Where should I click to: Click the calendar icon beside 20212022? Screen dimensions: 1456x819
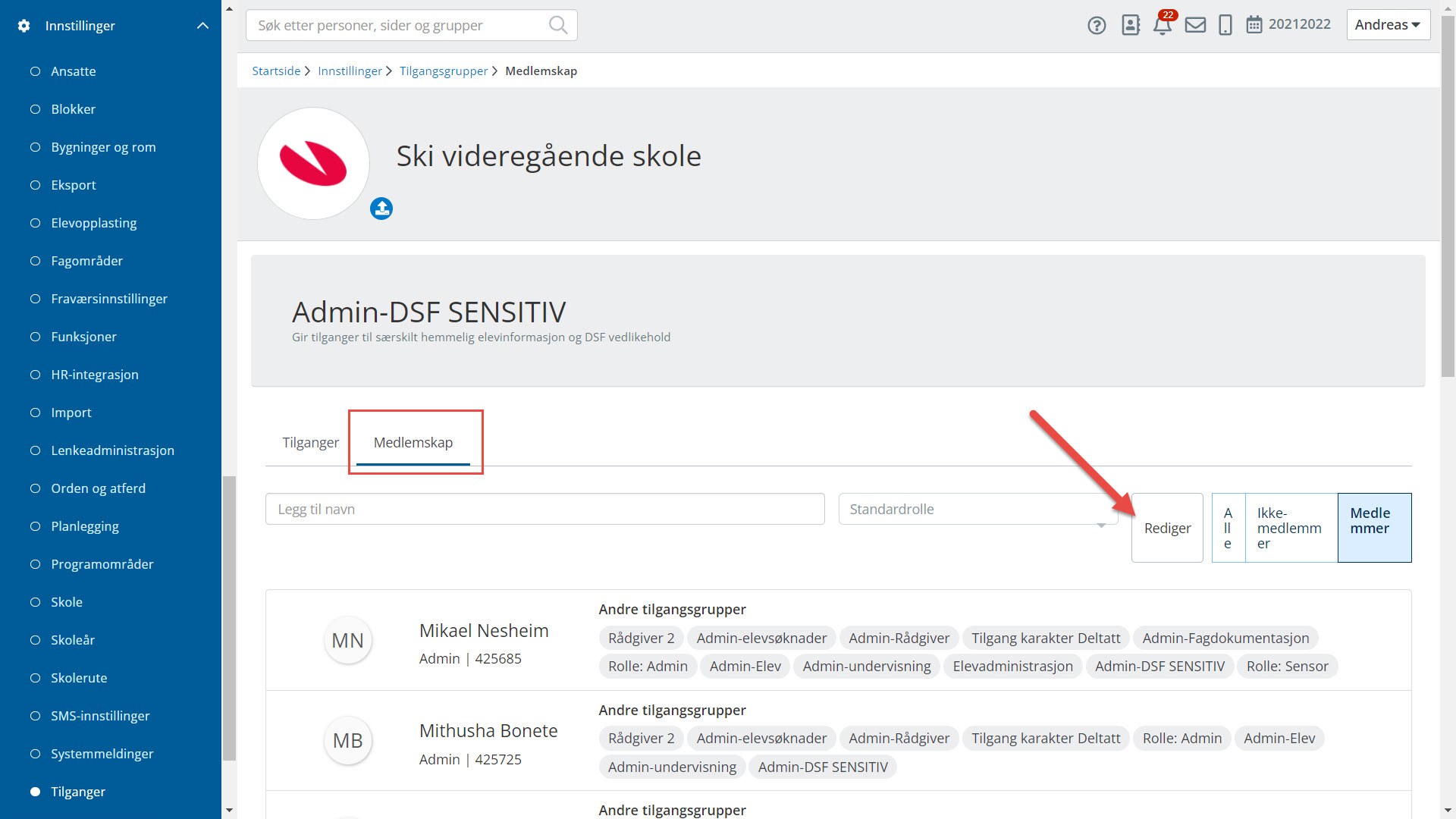(1254, 25)
